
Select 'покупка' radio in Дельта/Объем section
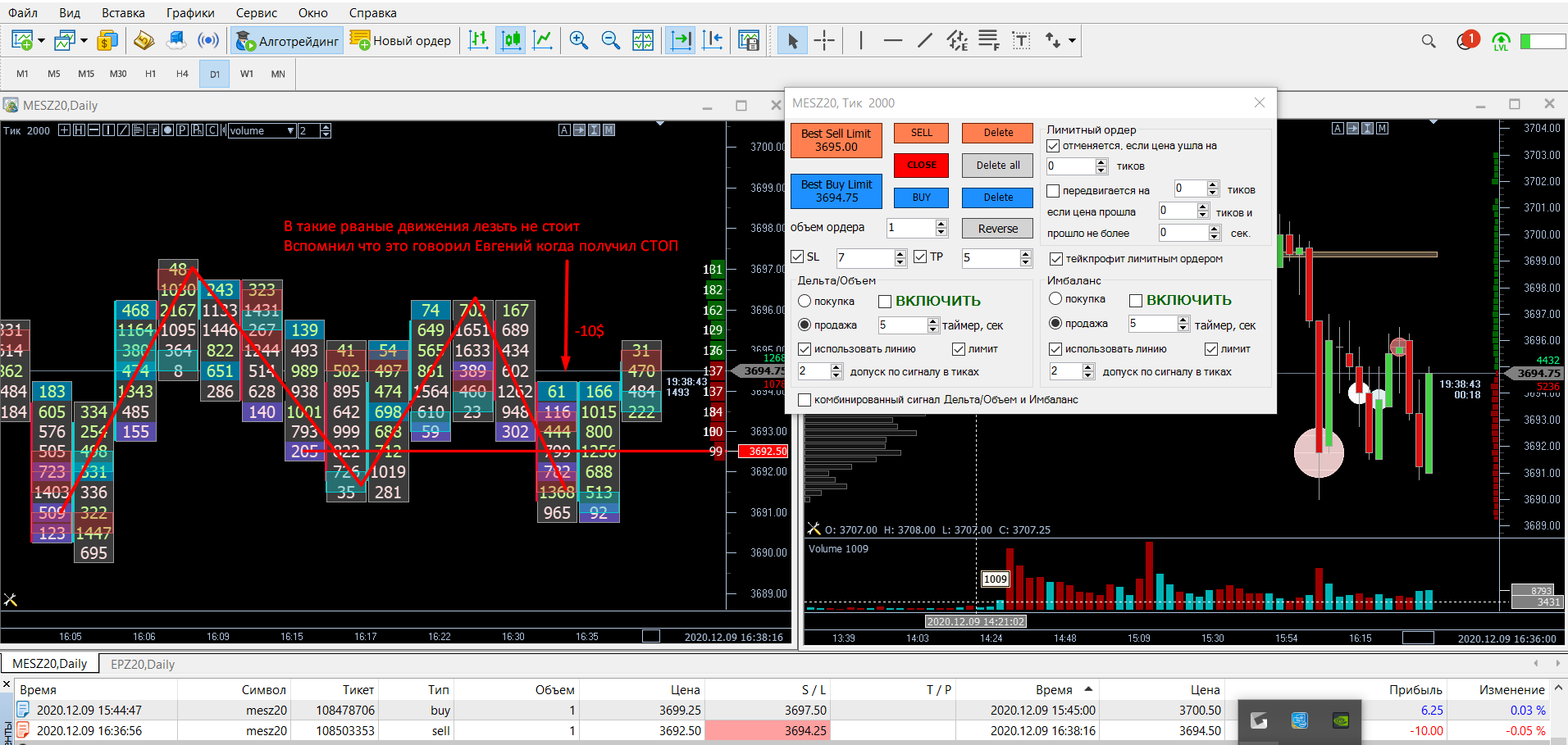point(805,301)
